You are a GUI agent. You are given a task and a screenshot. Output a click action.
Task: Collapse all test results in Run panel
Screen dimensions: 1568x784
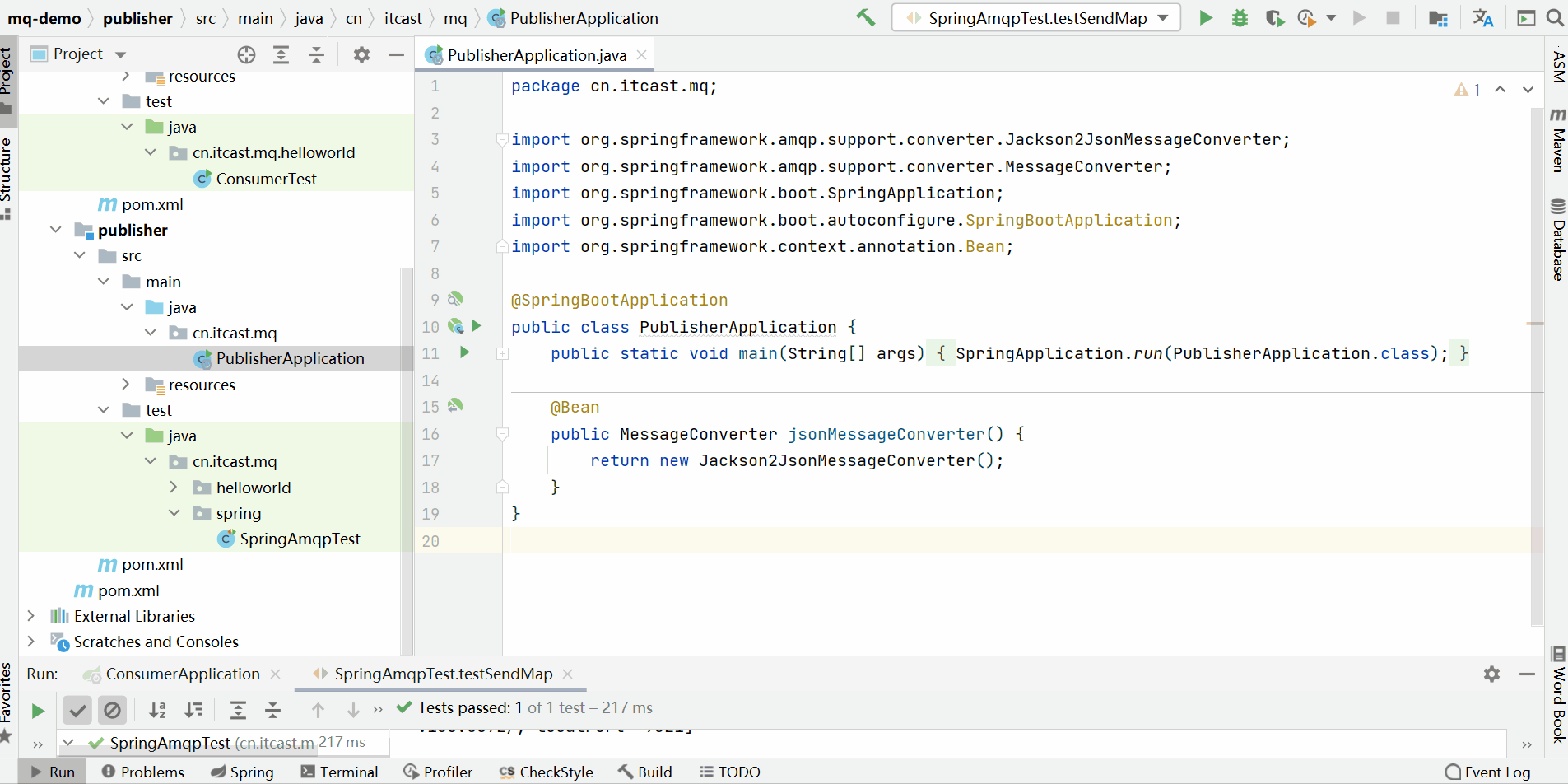pyautogui.click(x=272, y=710)
